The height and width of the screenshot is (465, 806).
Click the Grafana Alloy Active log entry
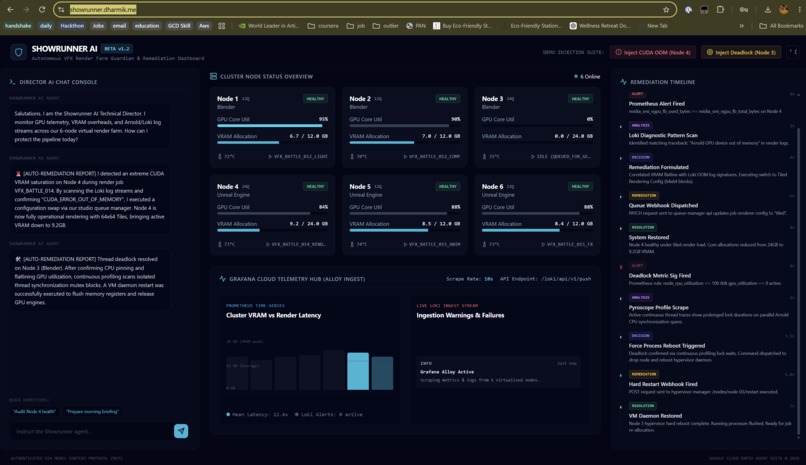pos(498,371)
